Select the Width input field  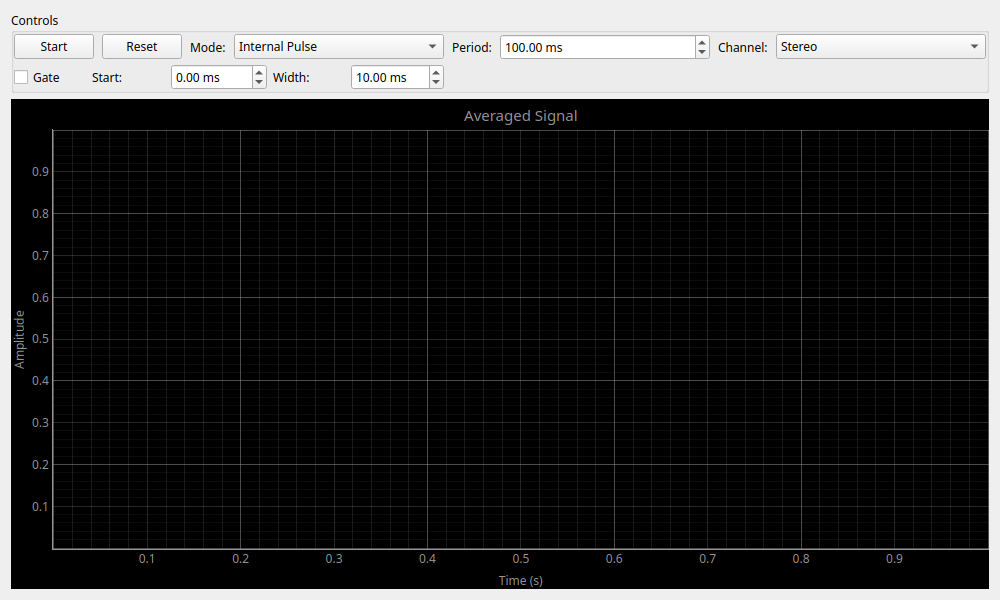click(x=389, y=78)
